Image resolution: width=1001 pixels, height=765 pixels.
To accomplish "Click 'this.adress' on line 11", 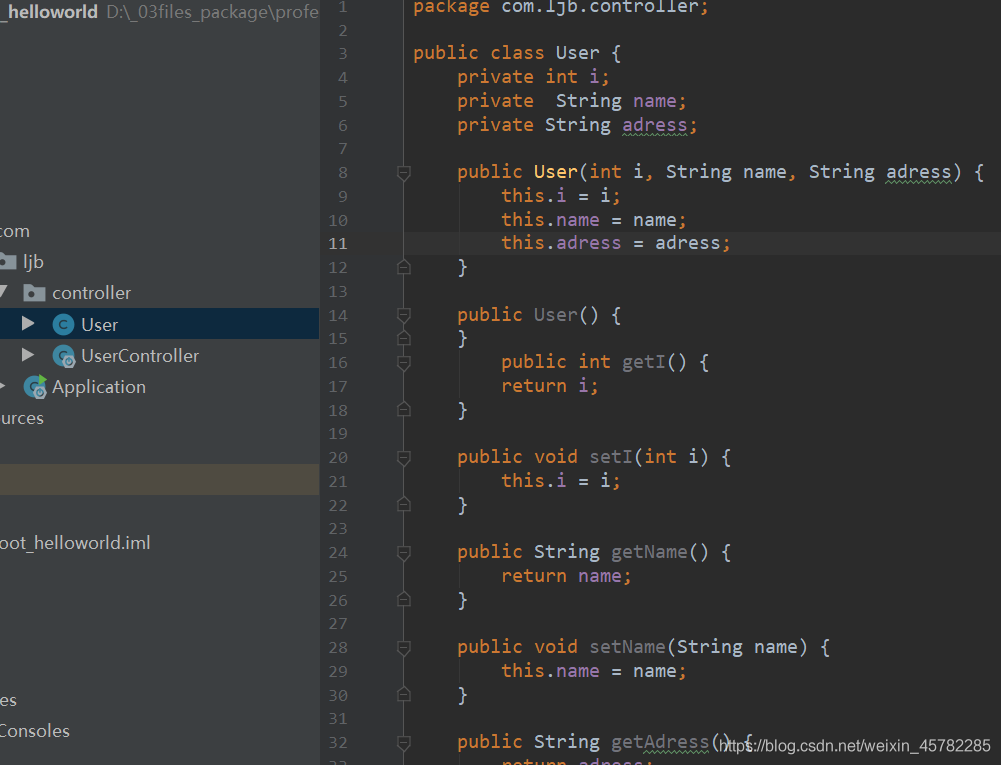I will tap(561, 243).
